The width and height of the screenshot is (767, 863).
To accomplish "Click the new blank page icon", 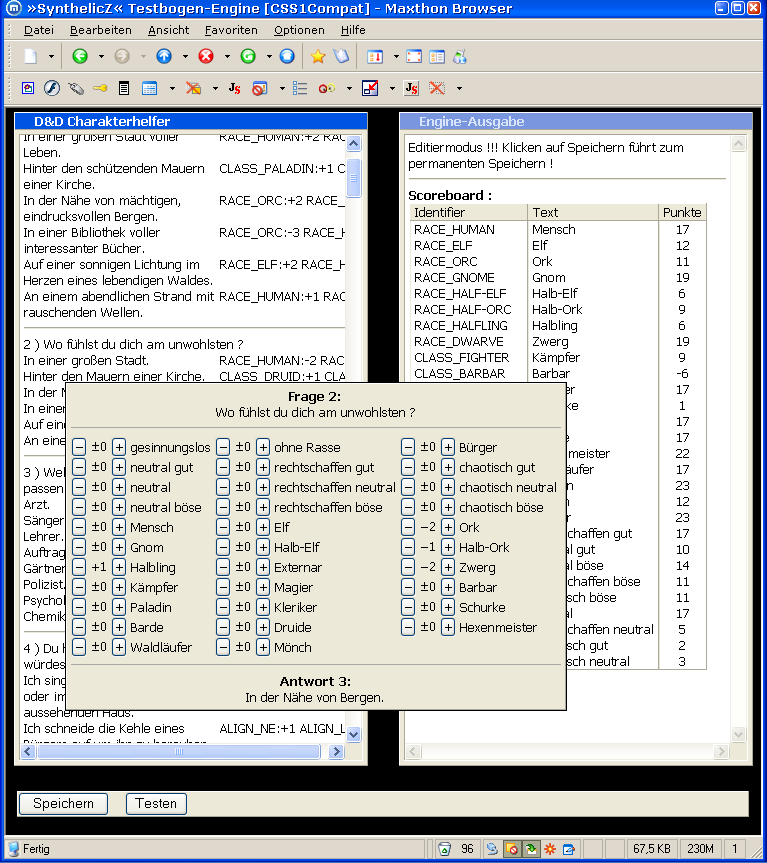I will coord(31,56).
